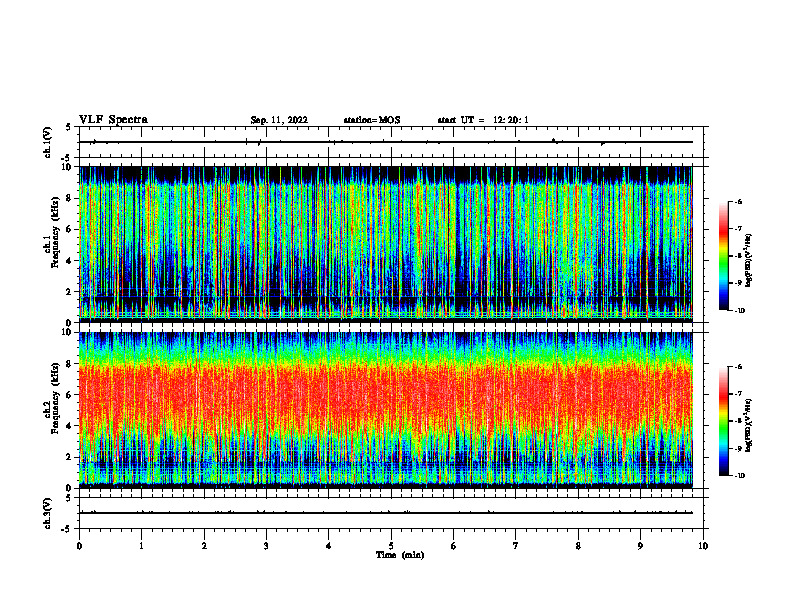Click the "-5" tick on ch.3(V) axis

click(x=67, y=529)
